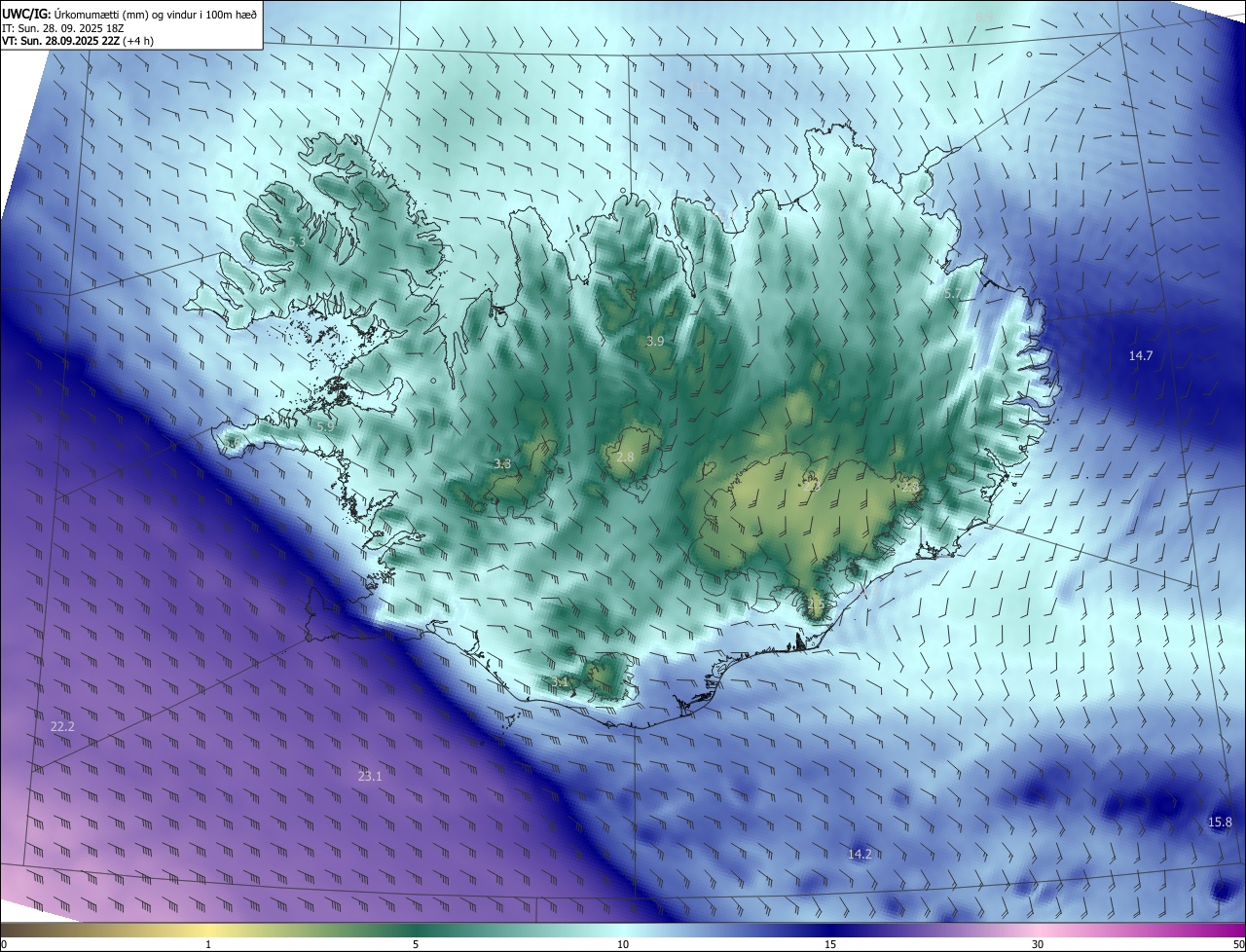Click the 2.5 value label
Screen dimensions: 1246x952
[x=816, y=604]
